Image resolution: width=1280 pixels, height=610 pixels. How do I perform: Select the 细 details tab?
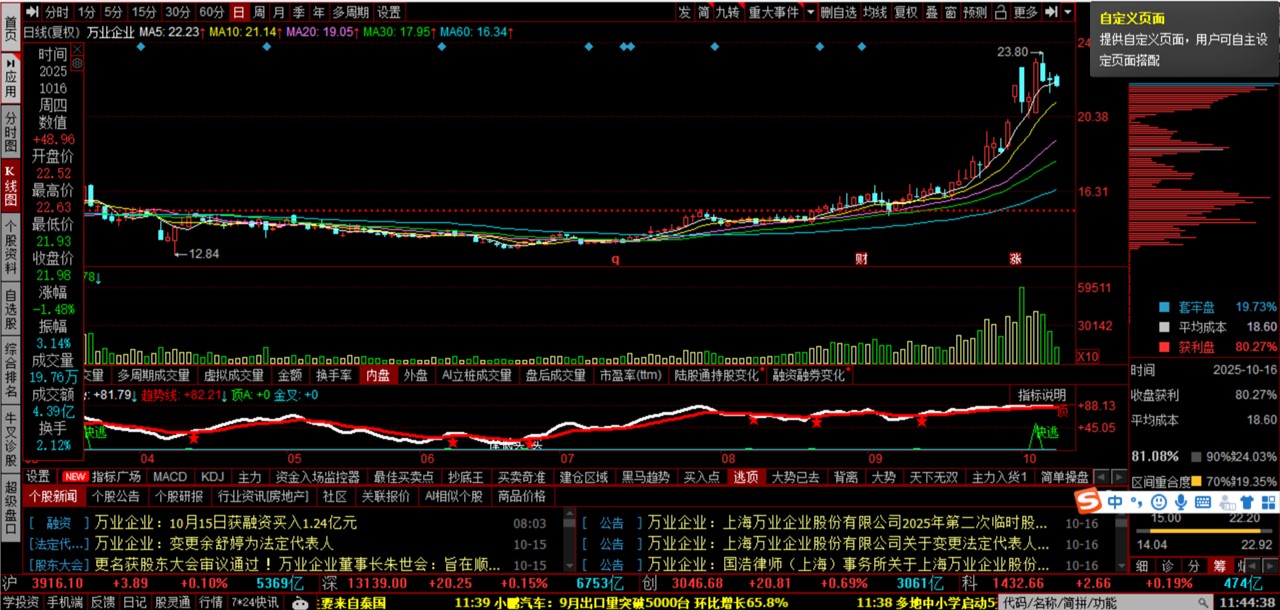tap(1142, 566)
